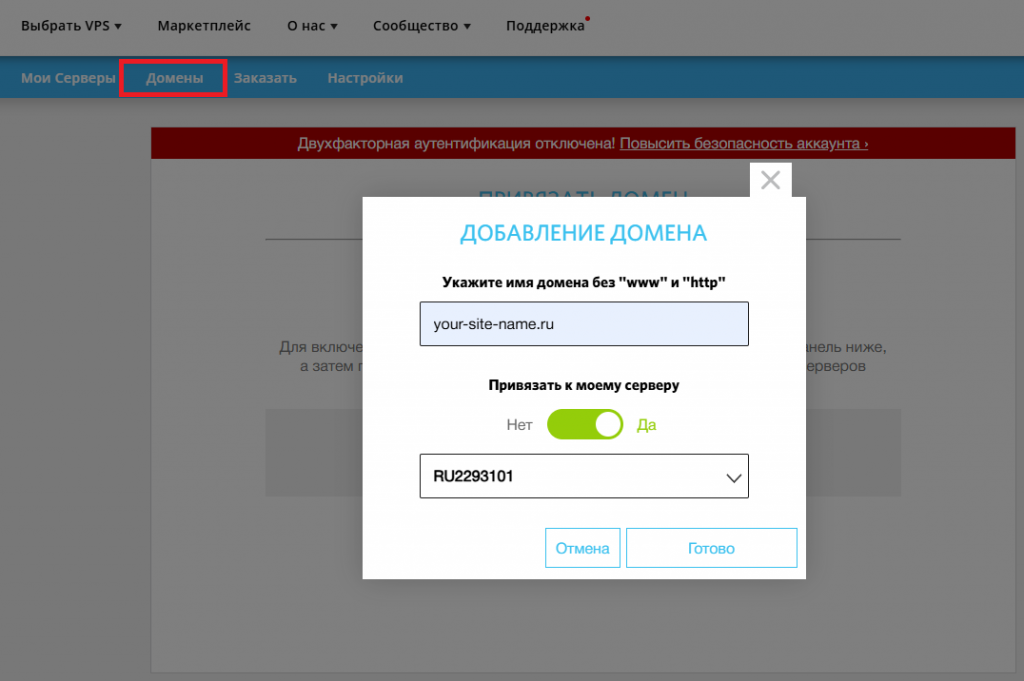Image resolution: width=1024 pixels, height=681 pixels.
Task: Close the domain addition dialog
Action: pos(770,180)
